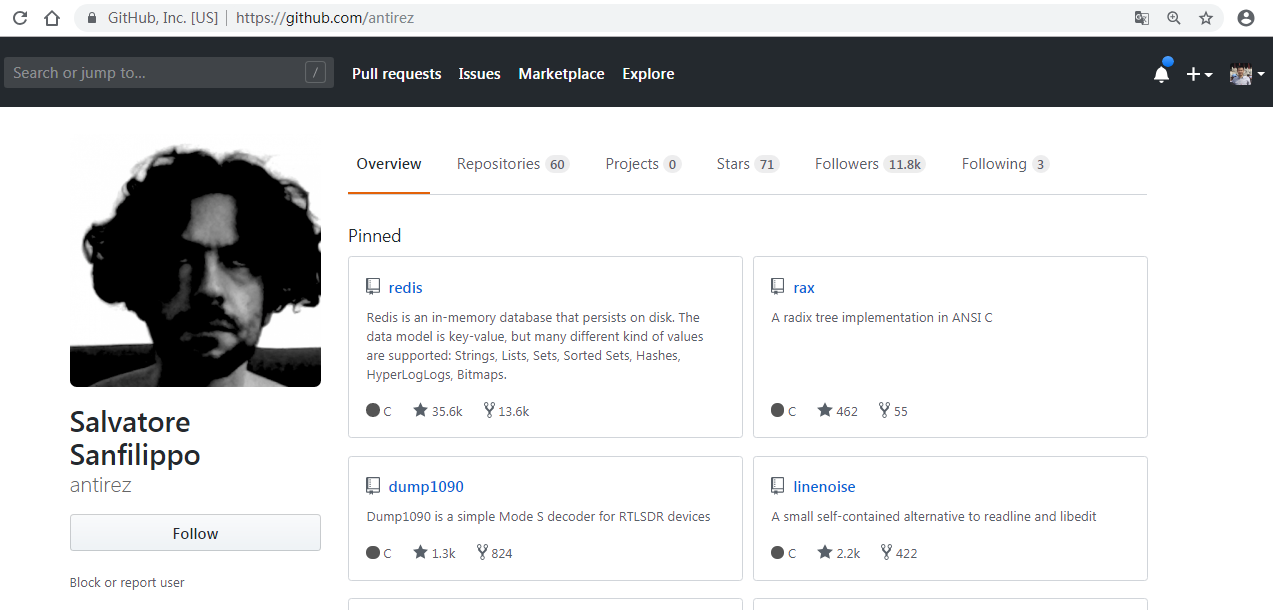Open the redis repository link
Image resolution: width=1273 pixels, height=610 pixels.
[405, 288]
